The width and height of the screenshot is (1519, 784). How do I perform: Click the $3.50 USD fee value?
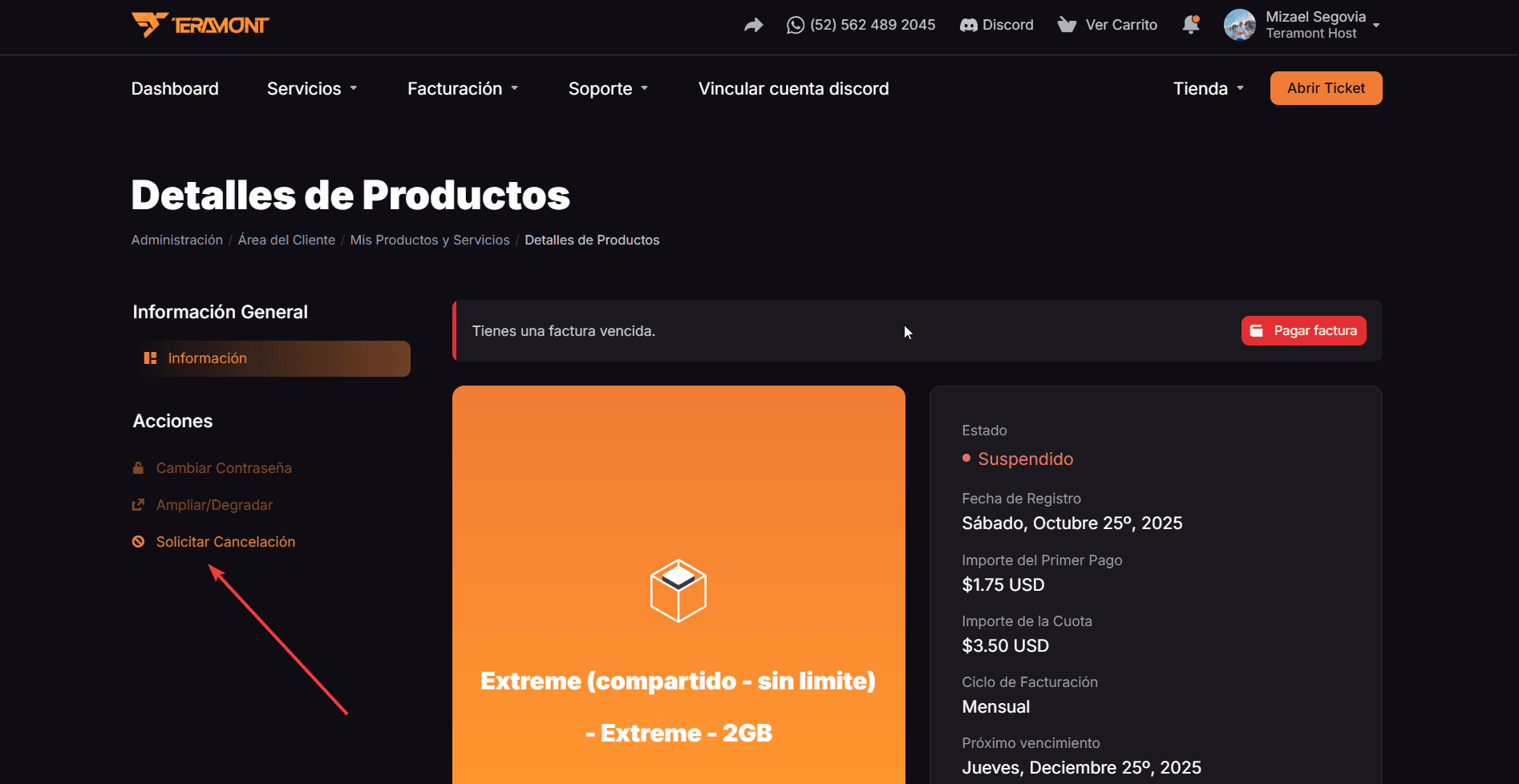pyautogui.click(x=1006, y=645)
